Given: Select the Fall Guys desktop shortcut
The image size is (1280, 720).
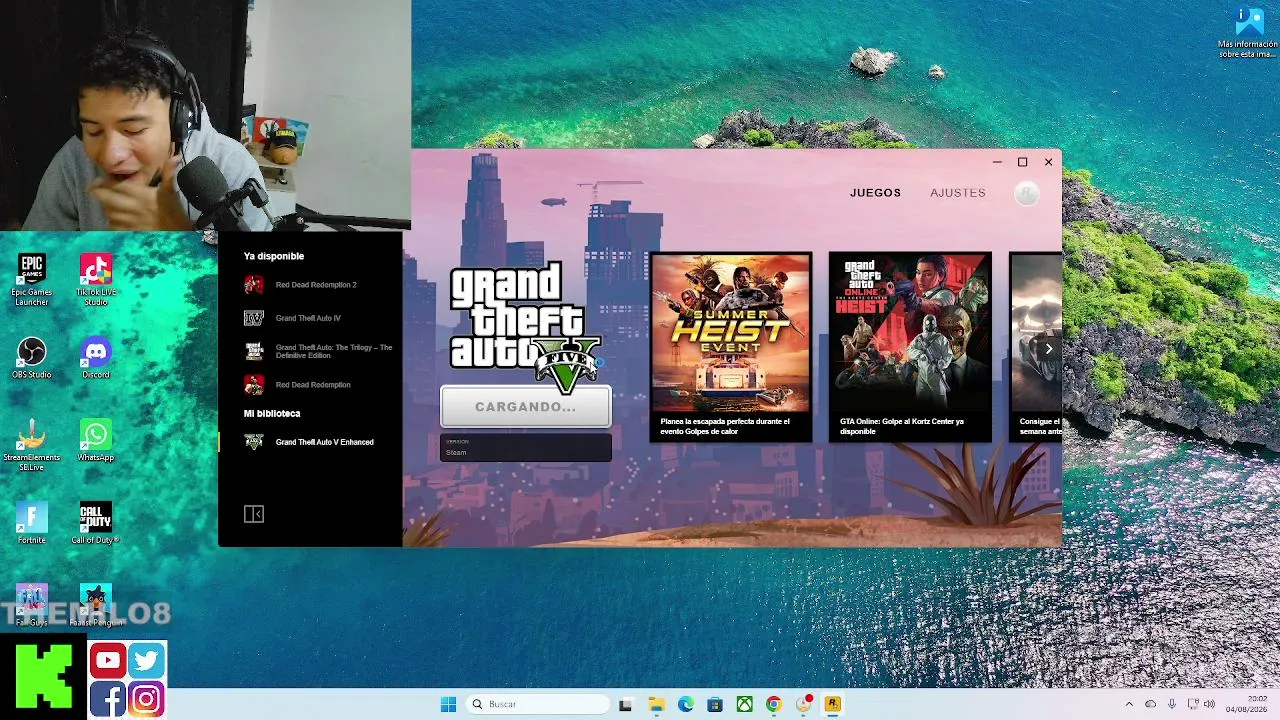Looking at the screenshot, I should tap(32, 605).
